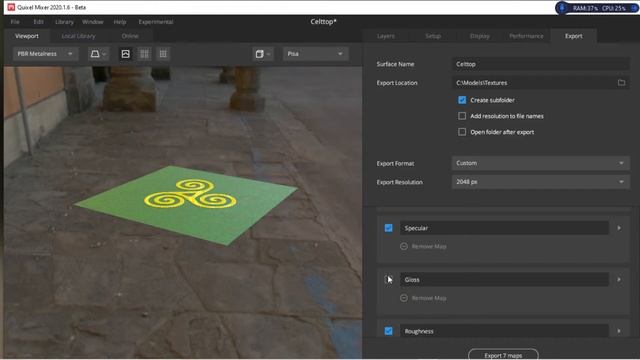Enable Open folder after export

click(x=462, y=132)
